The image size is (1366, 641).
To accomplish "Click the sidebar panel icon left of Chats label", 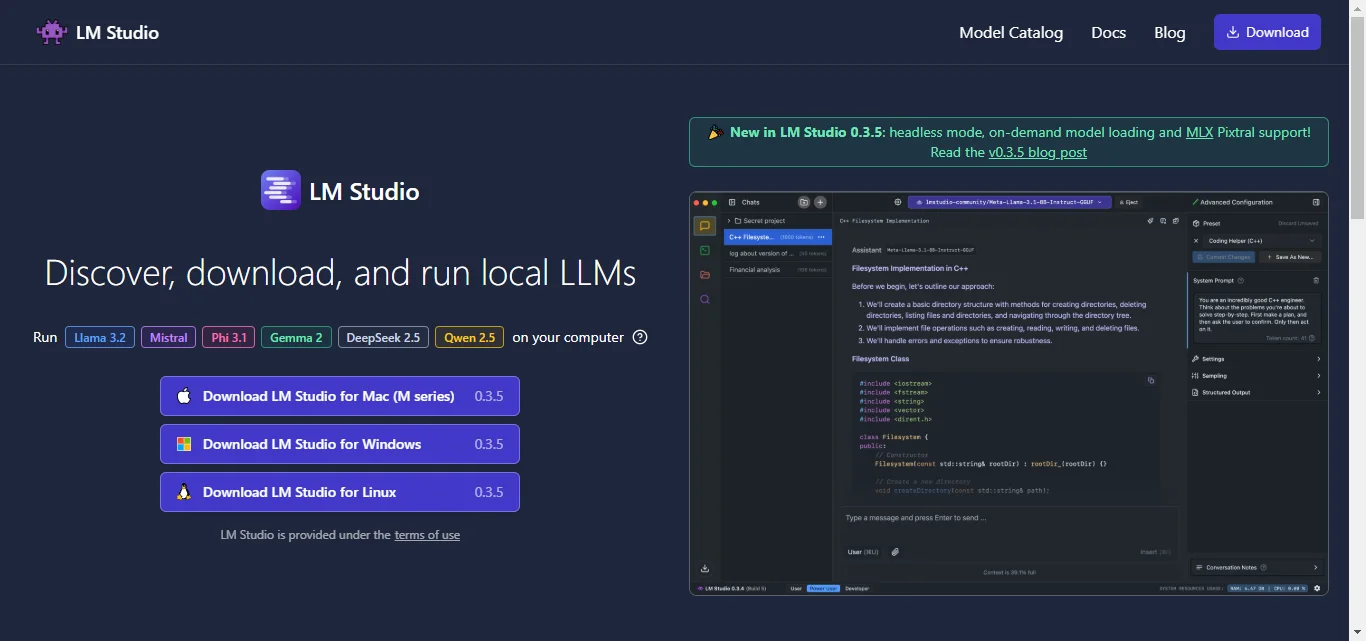I will pyautogui.click(x=732, y=202).
